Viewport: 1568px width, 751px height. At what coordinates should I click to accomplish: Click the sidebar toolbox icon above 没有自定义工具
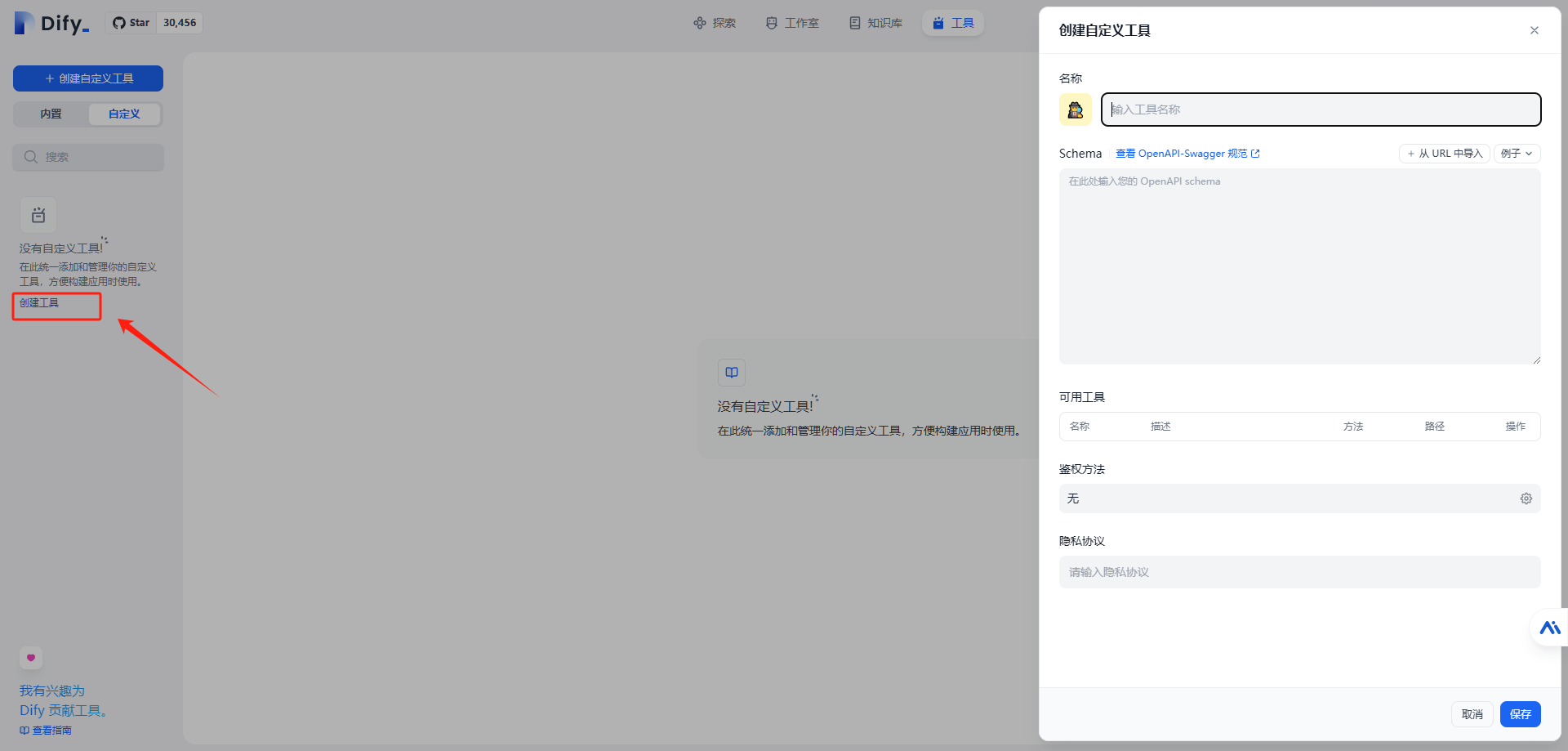pyautogui.click(x=38, y=216)
